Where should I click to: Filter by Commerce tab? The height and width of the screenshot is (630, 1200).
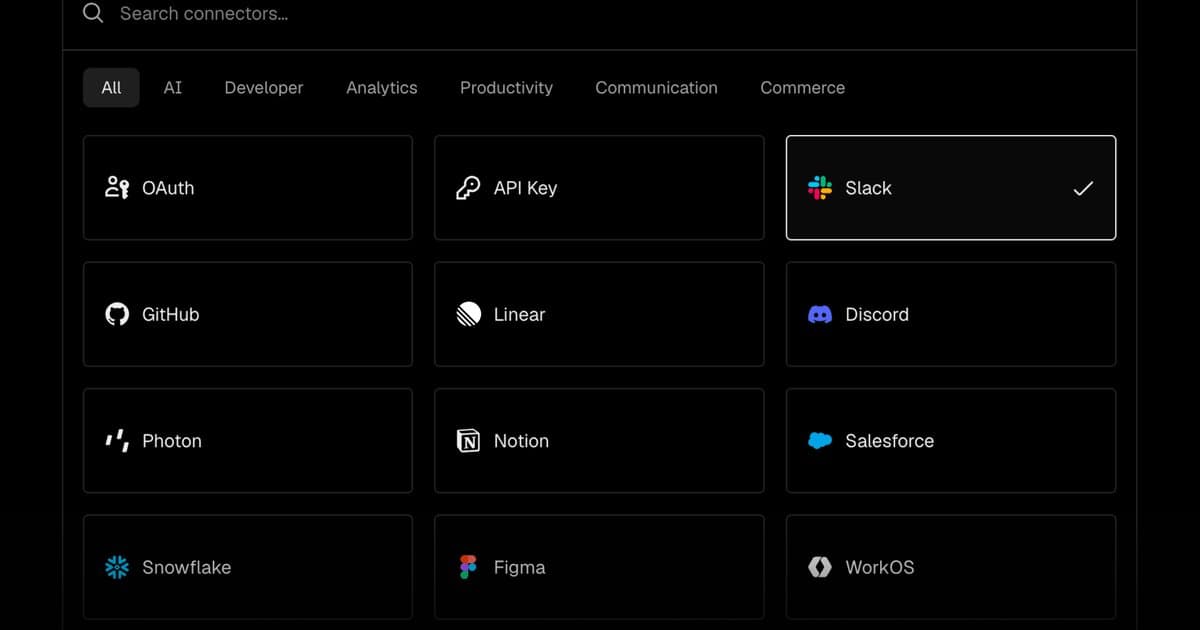pos(803,88)
